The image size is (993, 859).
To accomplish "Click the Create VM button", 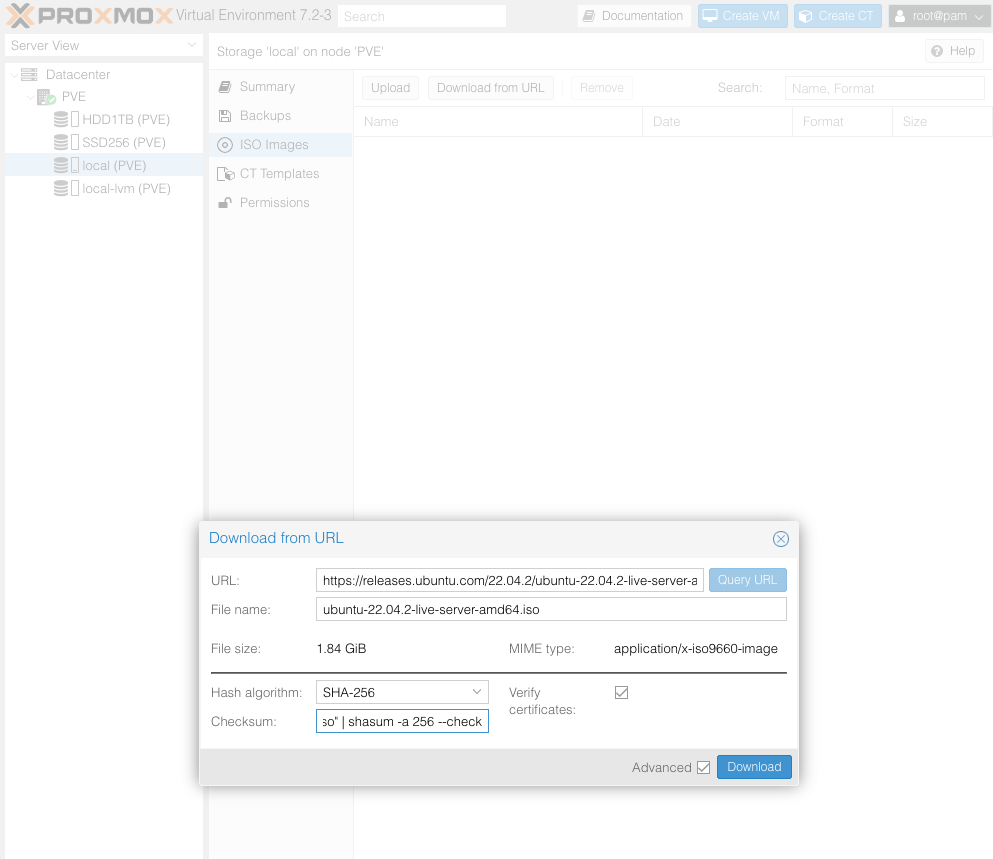I will (743, 16).
